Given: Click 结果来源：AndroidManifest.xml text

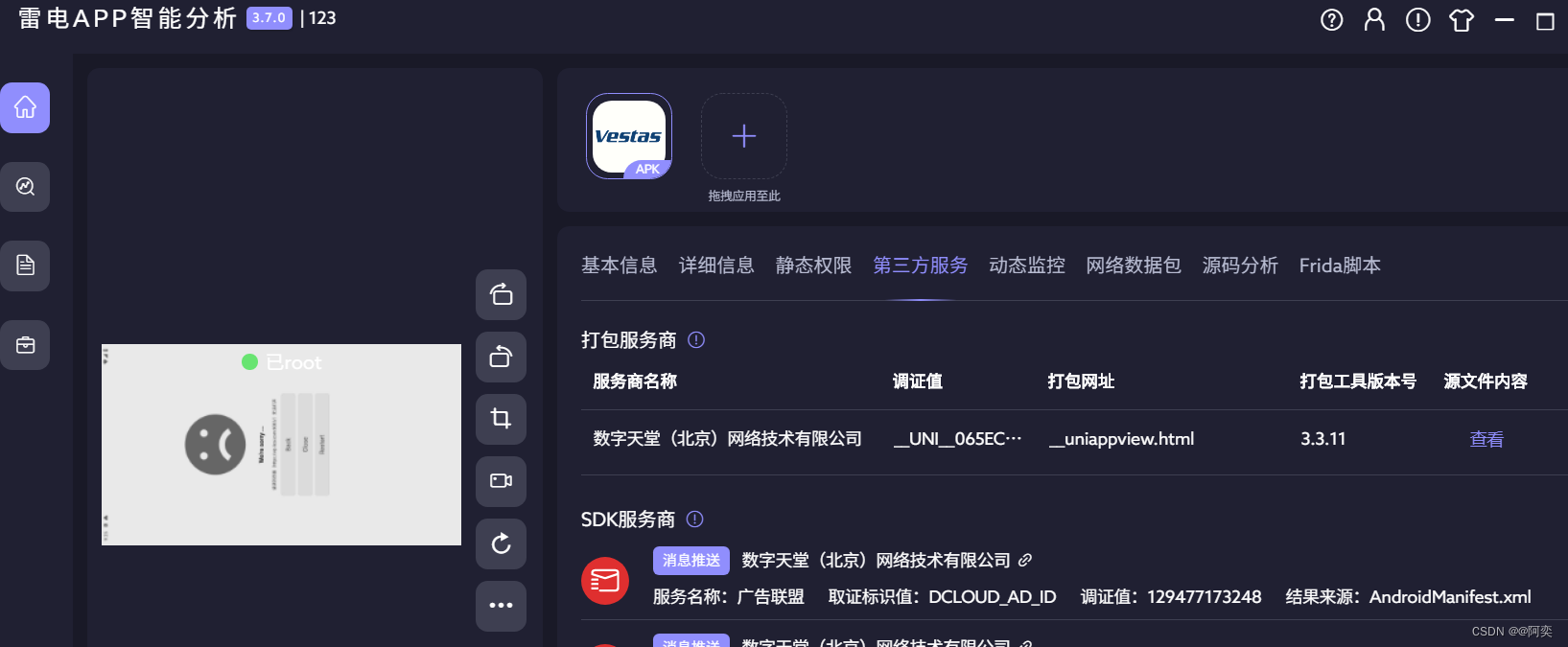Looking at the screenshot, I should (x=1408, y=597).
